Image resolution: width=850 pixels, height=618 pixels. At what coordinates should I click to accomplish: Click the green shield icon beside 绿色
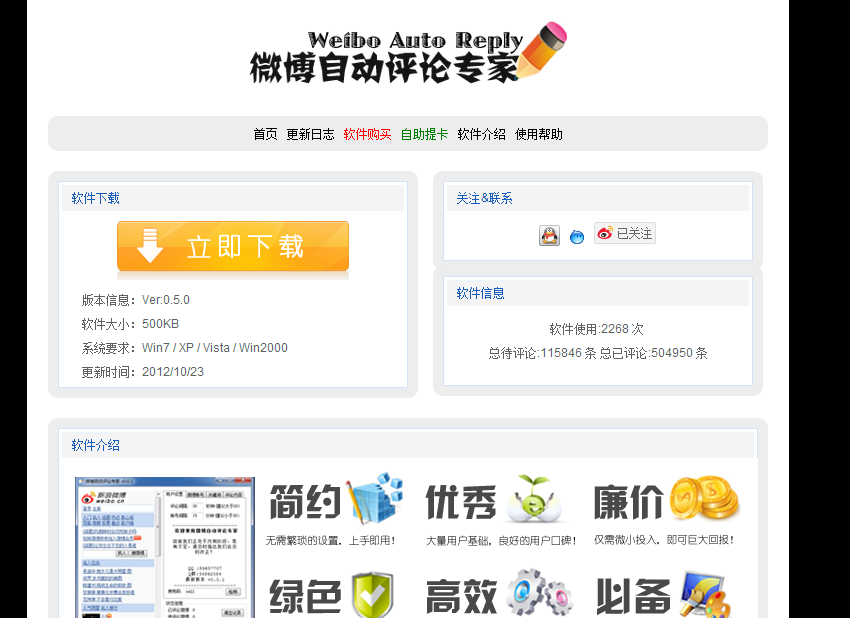click(x=372, y=595)
